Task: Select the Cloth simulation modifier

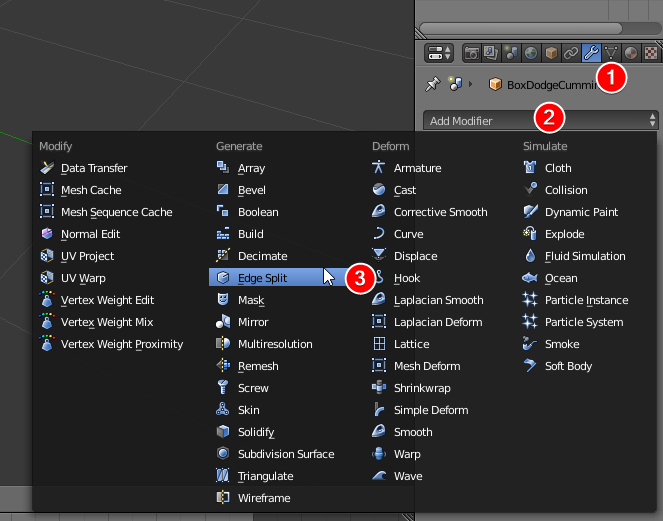Action: (x=558, y=168)
